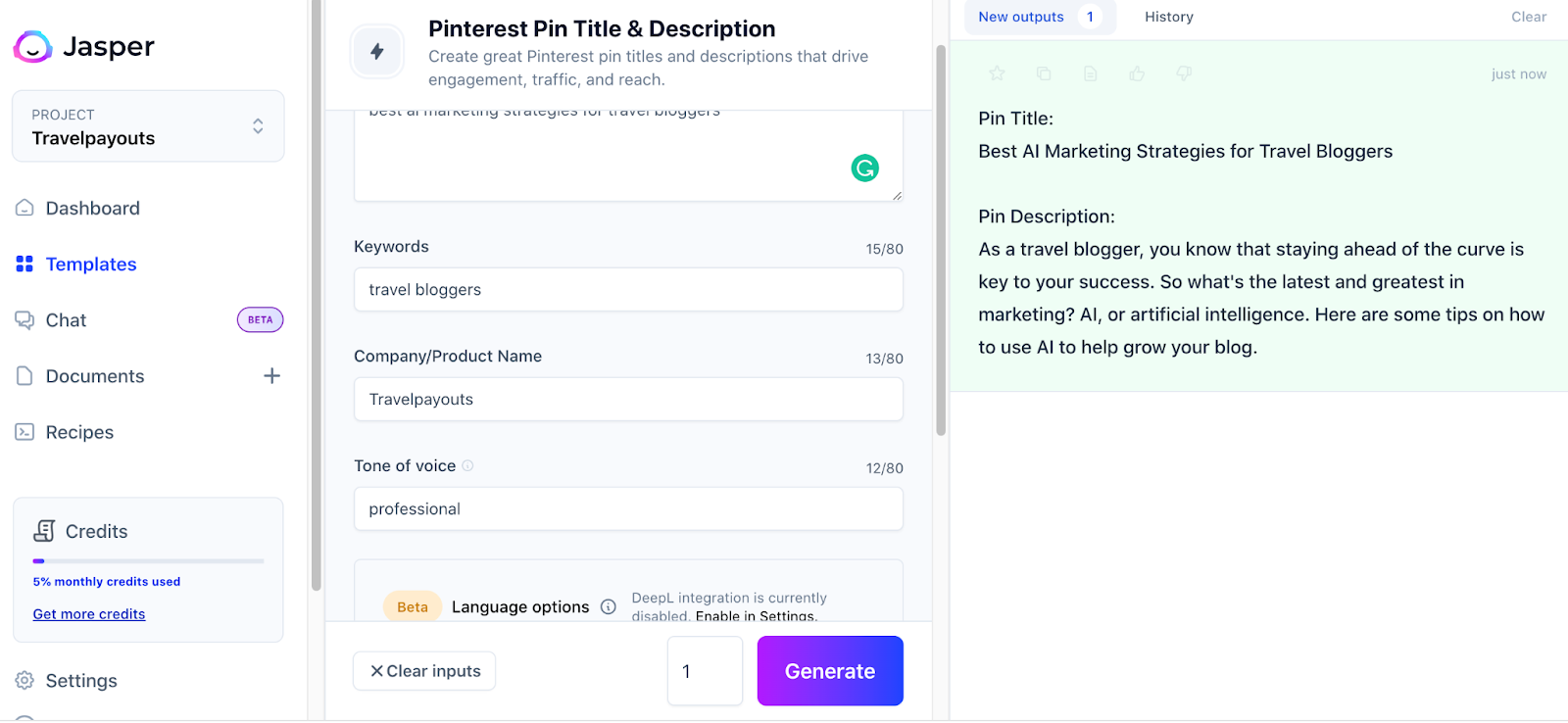This screenshot has height=723, width=1568.
Task: Click the Jasper logo icon
Action: [x=32, y=46]
